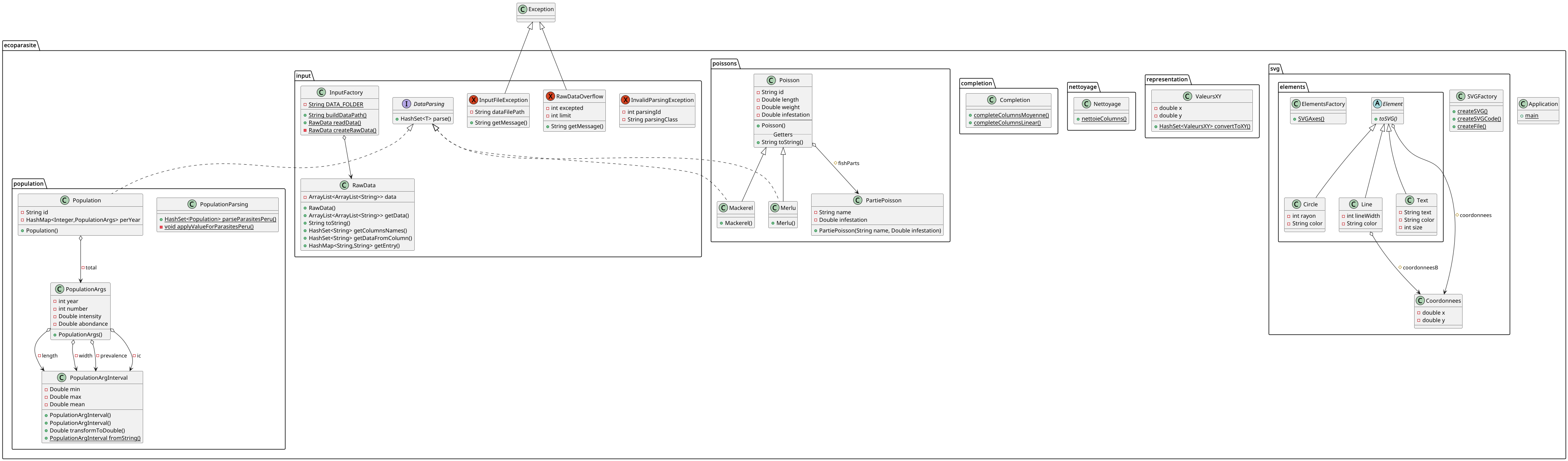Click the Poisson class 'C' icon
This screenshot has width=1568, height=461.
tap(771, 81)
